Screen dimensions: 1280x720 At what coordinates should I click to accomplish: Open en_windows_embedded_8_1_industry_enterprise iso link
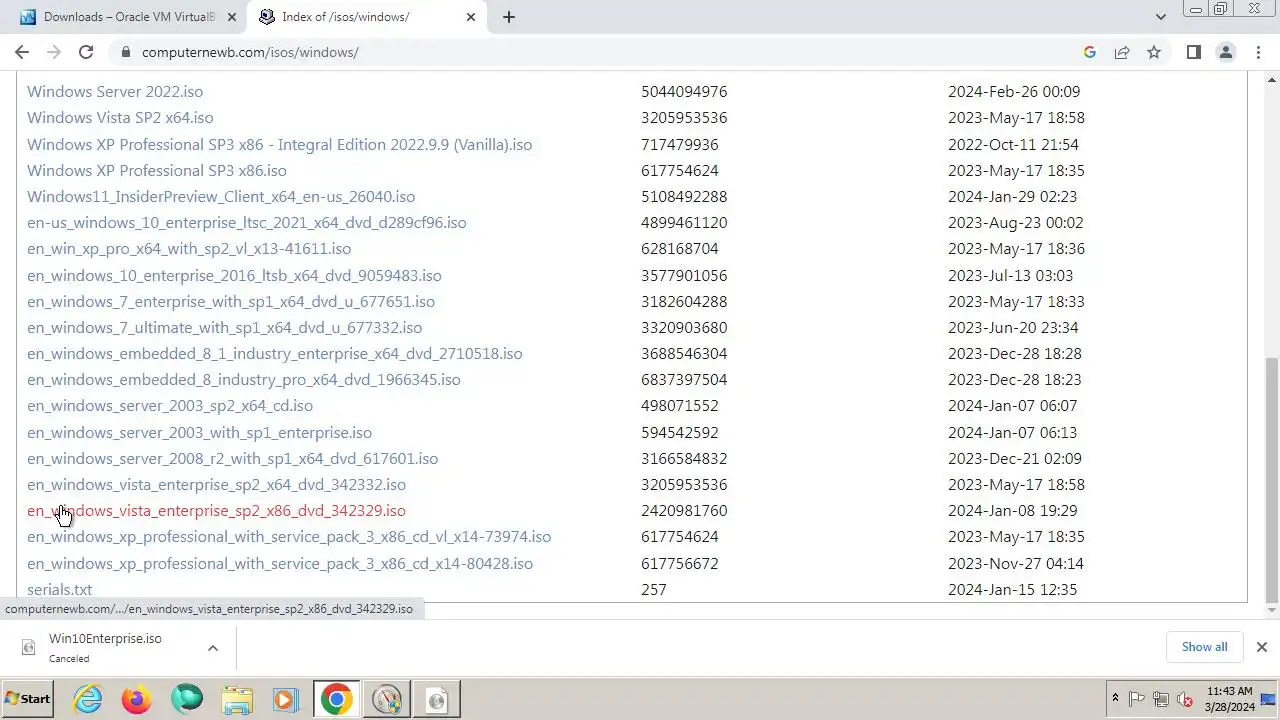pyautogui.click(x=275, y=353)
